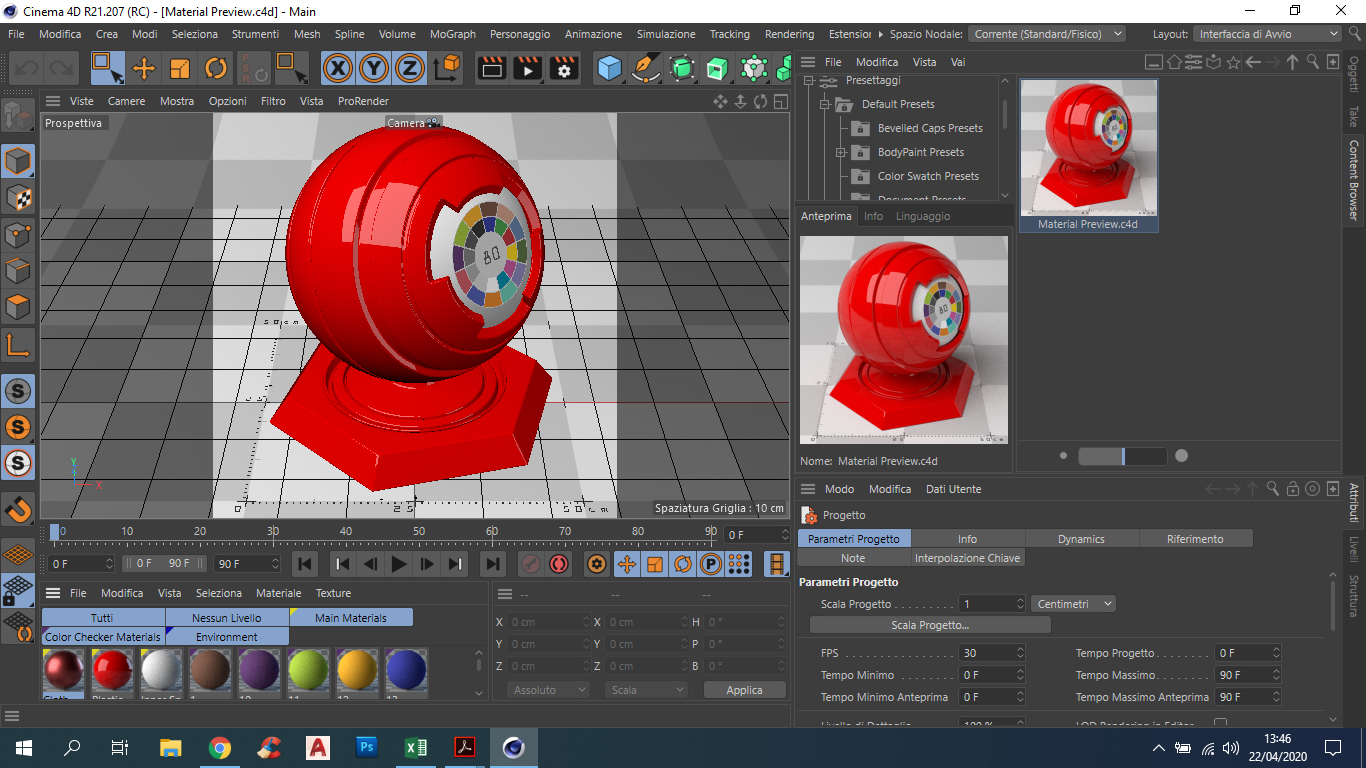
Task: Toggle parameter keyframe recording P icon
Action: [711, 564]
